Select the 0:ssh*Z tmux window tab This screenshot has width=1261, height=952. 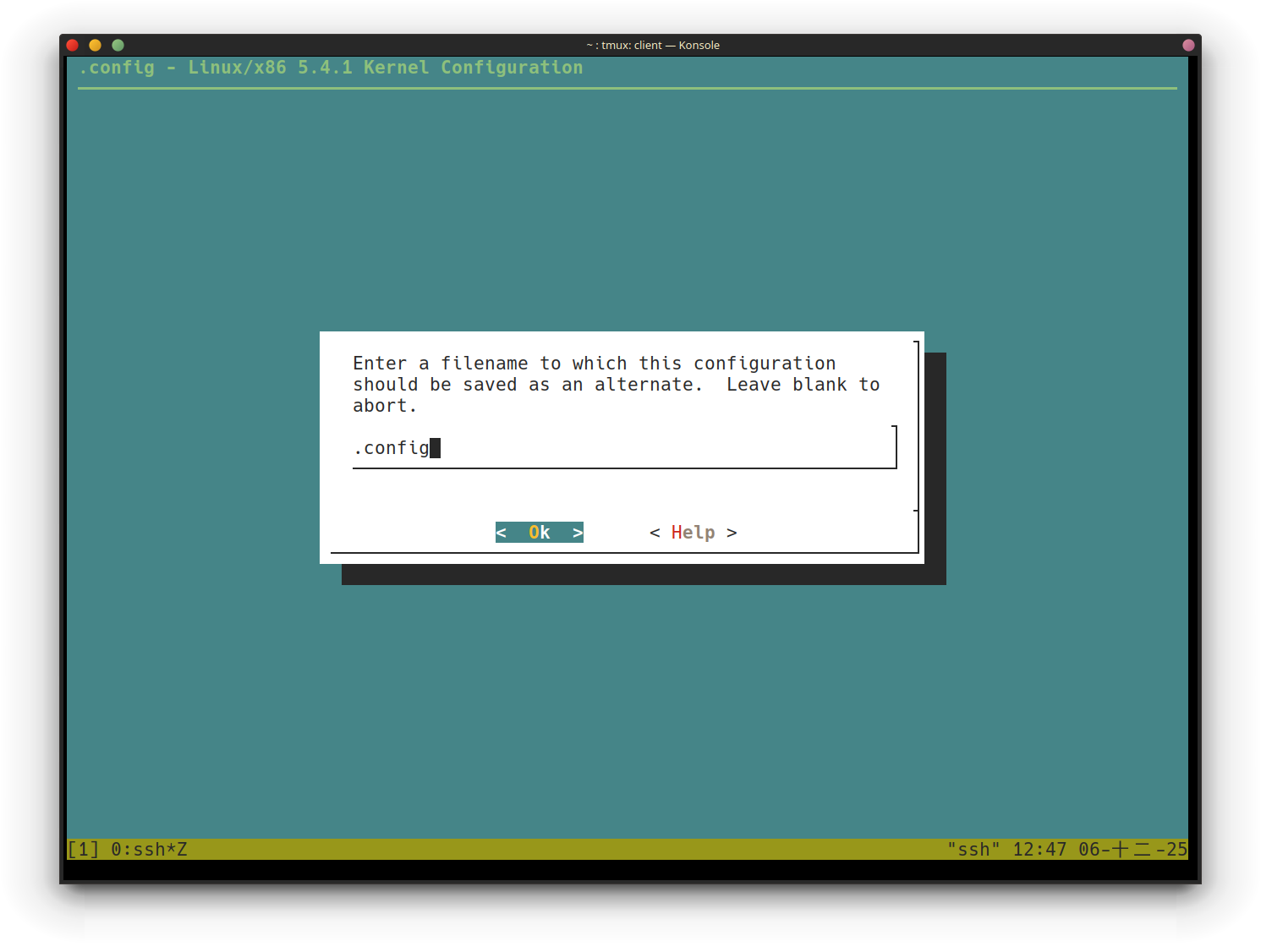149,850
